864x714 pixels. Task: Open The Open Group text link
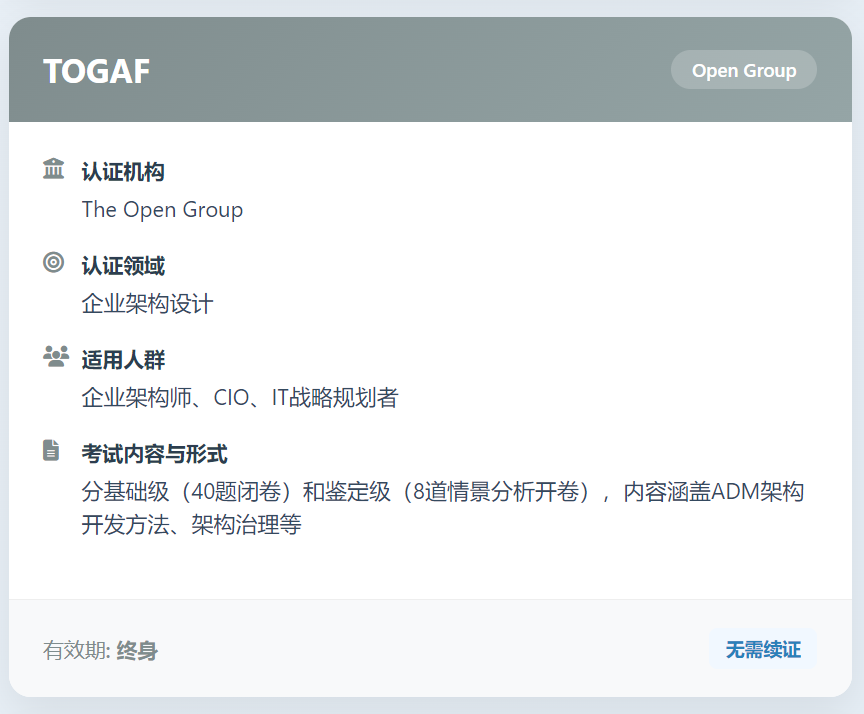click(x=162, y=210)
